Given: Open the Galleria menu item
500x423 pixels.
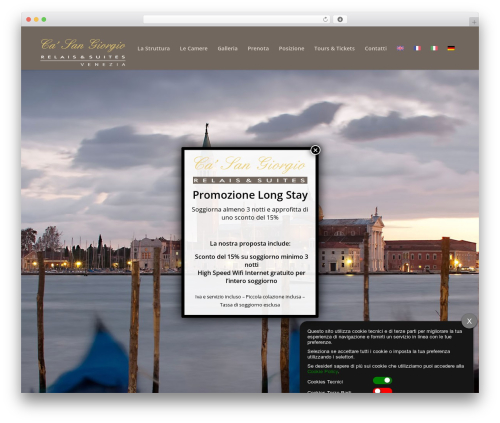Looking at the screenshot, I should 228,49.
